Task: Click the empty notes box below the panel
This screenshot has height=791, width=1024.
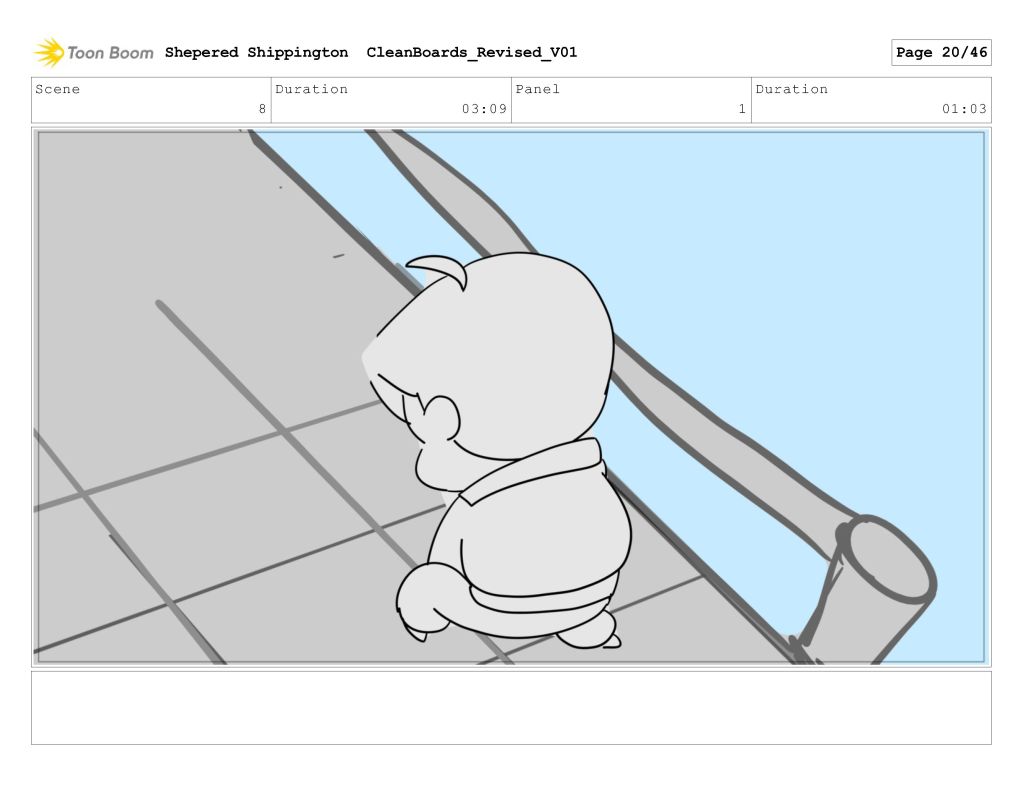Action: point(511,707)
